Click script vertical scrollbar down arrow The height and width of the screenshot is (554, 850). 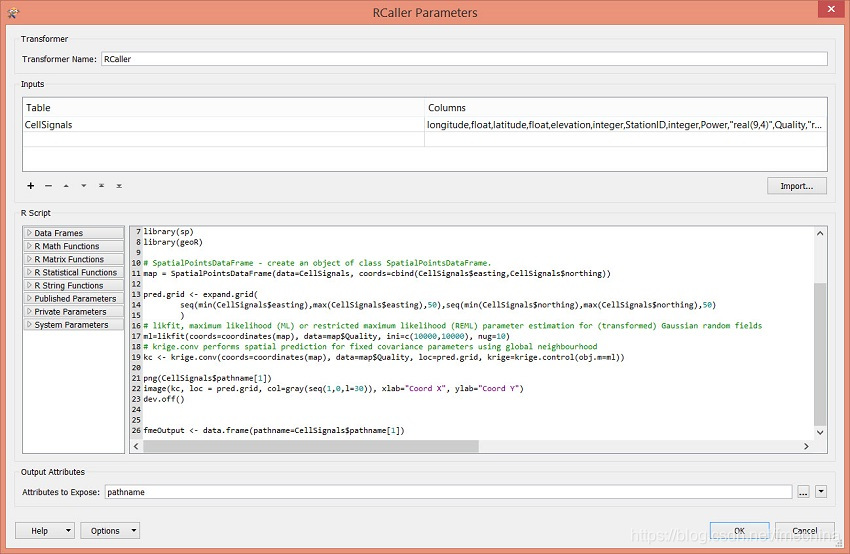coord(820,432)
